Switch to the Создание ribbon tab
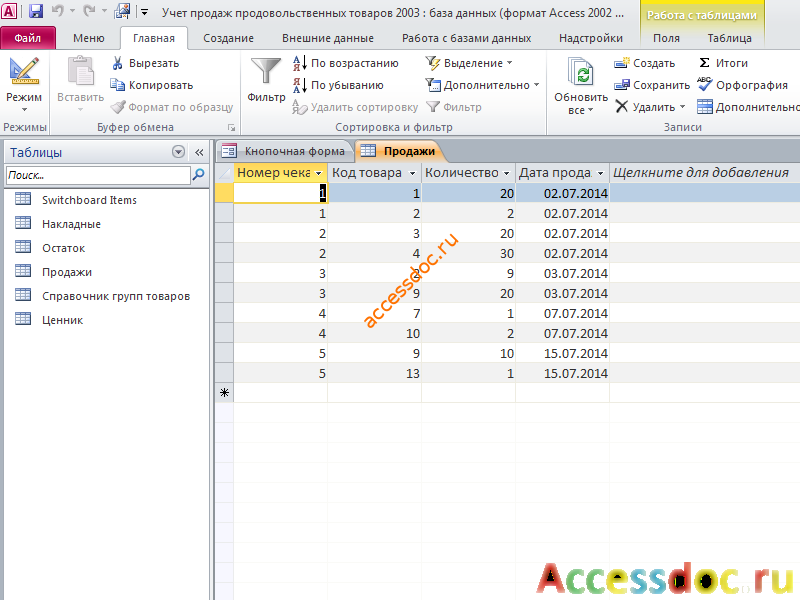 pyautogui.click(x=228, y=38)
